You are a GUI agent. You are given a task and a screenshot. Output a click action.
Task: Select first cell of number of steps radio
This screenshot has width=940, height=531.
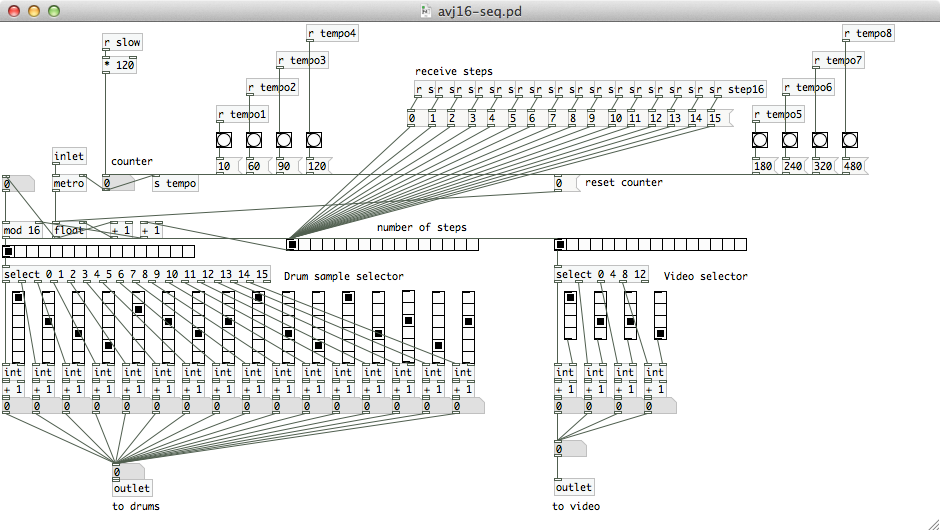click(x=292, y=244)
